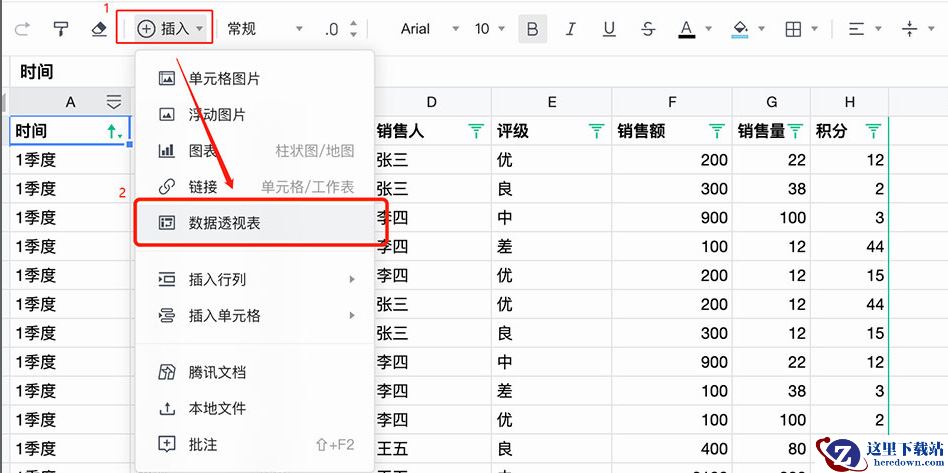Image resolution: width=948 pixels, height=473 pixels.
Task: Open the font size 10 dropdown
Action: pos(489,29)
